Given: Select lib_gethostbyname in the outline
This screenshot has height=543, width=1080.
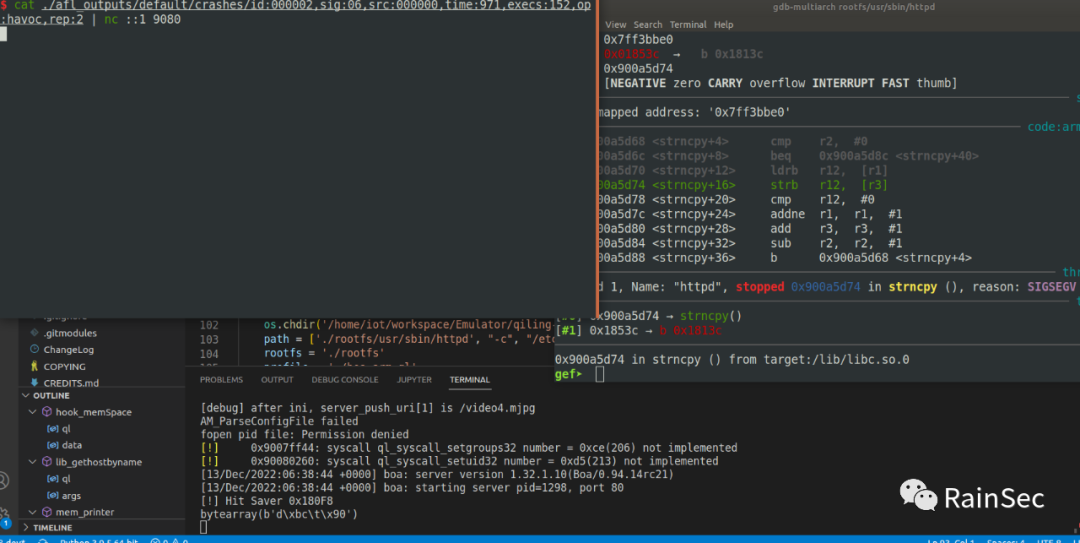Looking at the screenshot, I should [x=98, y=462].
